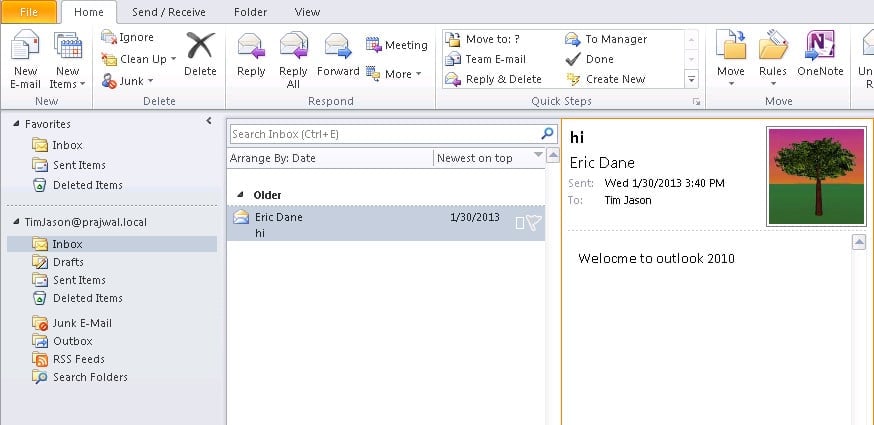The height and width of the screenshot is (425, 874).
Task: Run the Team E-mail quick step
Action: pos(485,59)
